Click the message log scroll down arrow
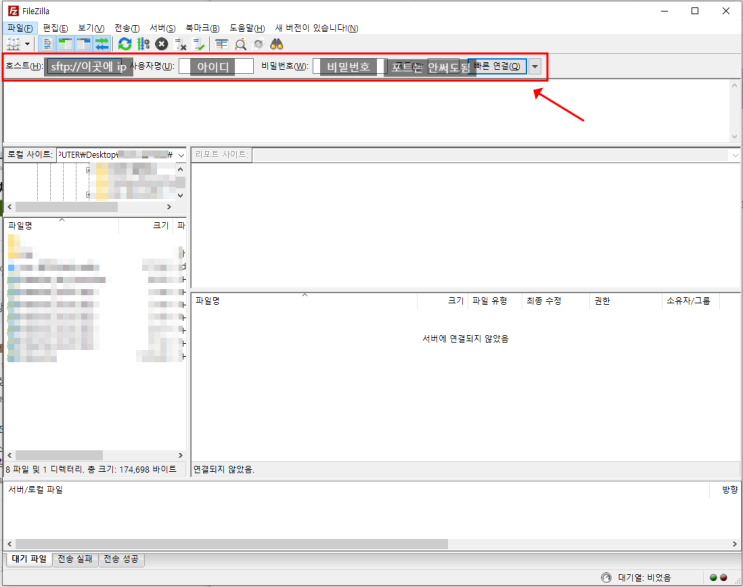743x587 pixels. [x=734, y=136]
